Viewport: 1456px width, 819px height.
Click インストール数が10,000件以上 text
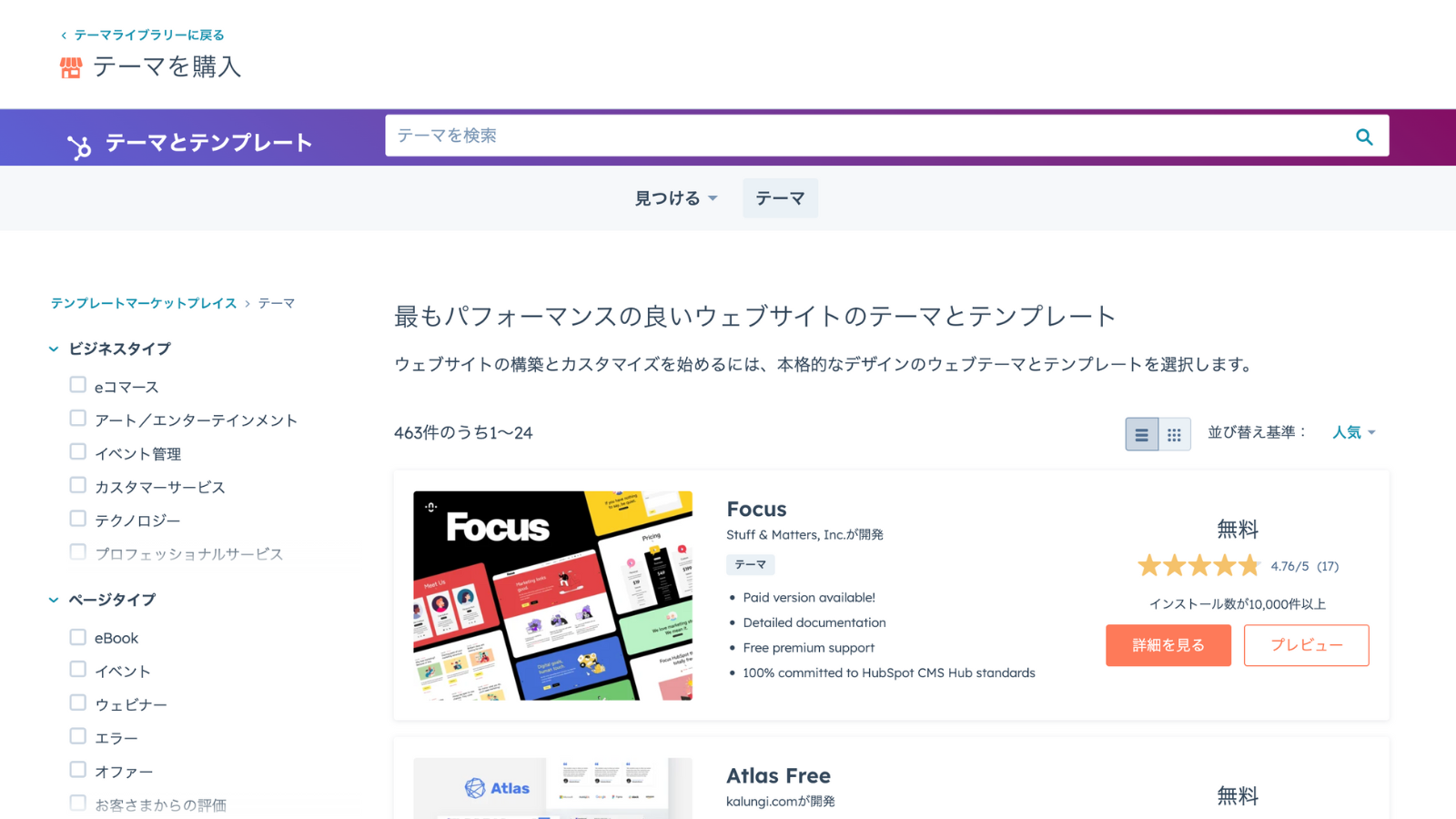click(x=1238, y=604)
